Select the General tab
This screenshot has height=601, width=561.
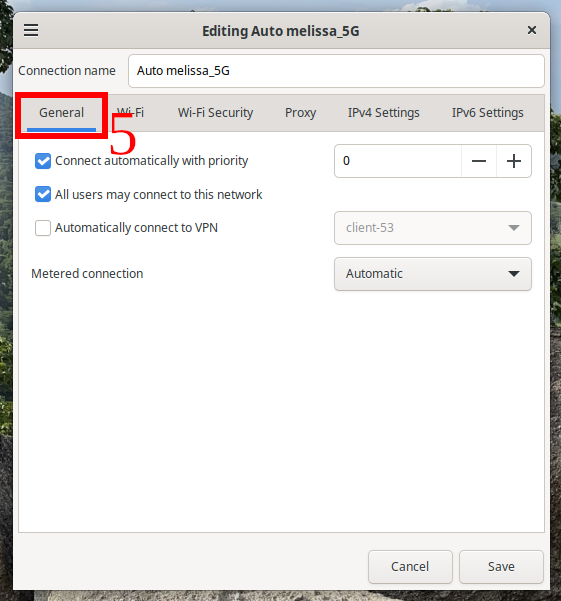(61, 113)
